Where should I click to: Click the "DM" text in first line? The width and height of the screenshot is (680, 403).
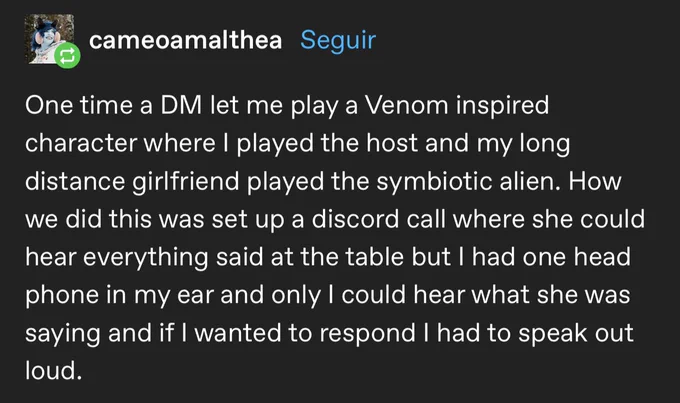181,105
